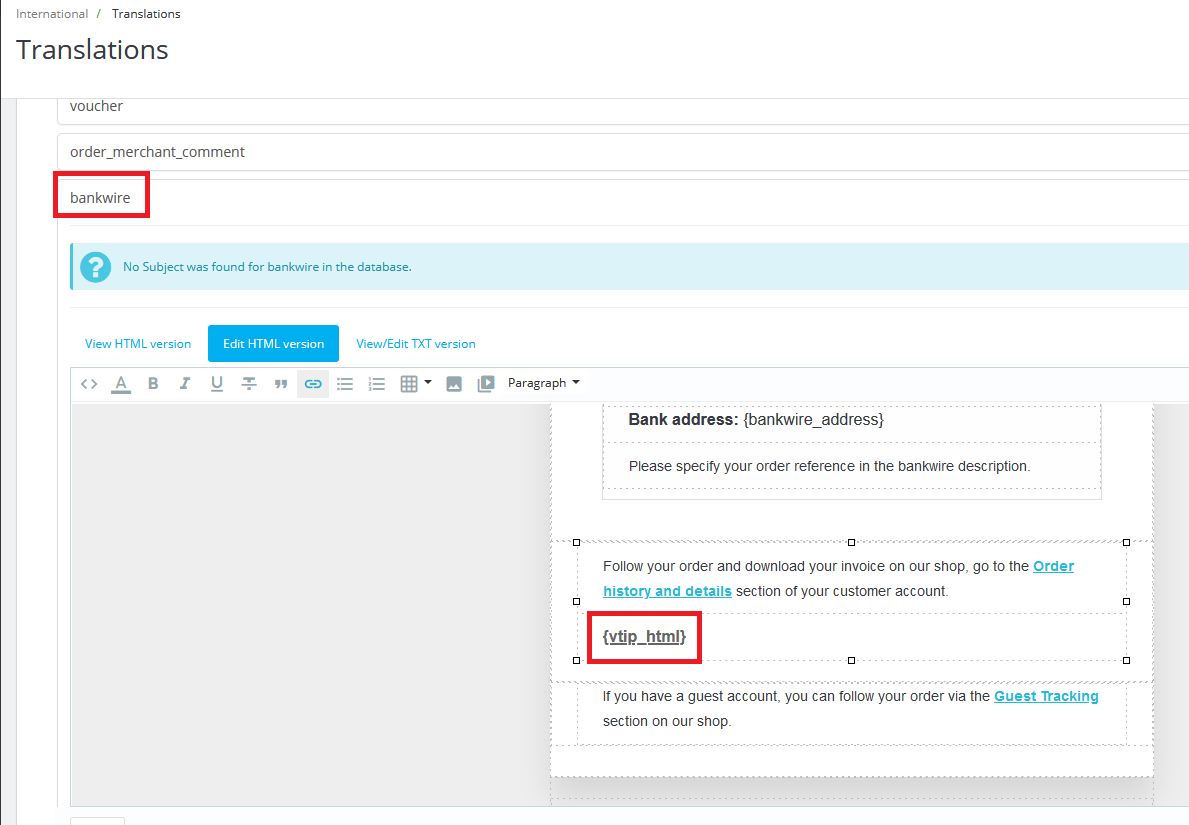This screenshot has width=1189, height=825.
Task: Open the source code view icon
Action: [89, 384]
